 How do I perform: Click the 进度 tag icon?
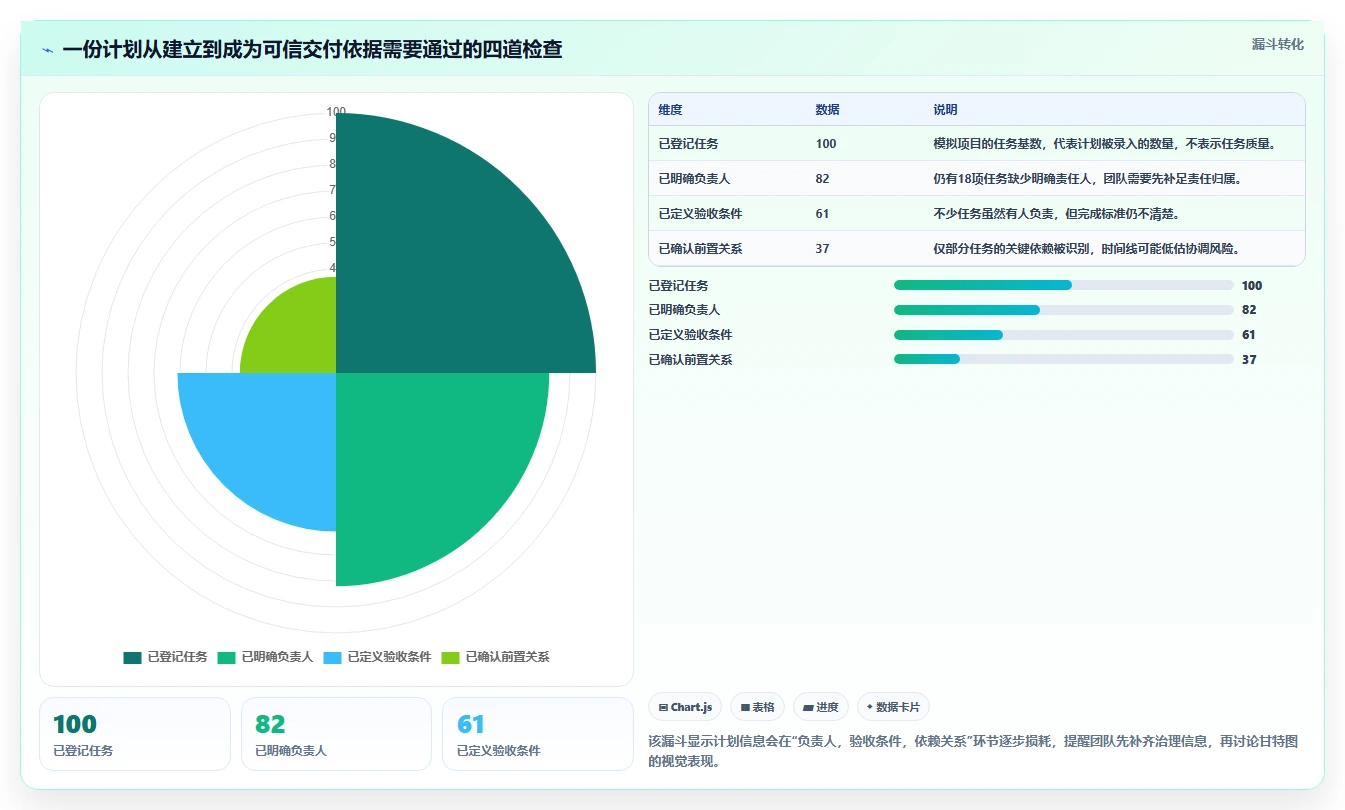[808, 707]
